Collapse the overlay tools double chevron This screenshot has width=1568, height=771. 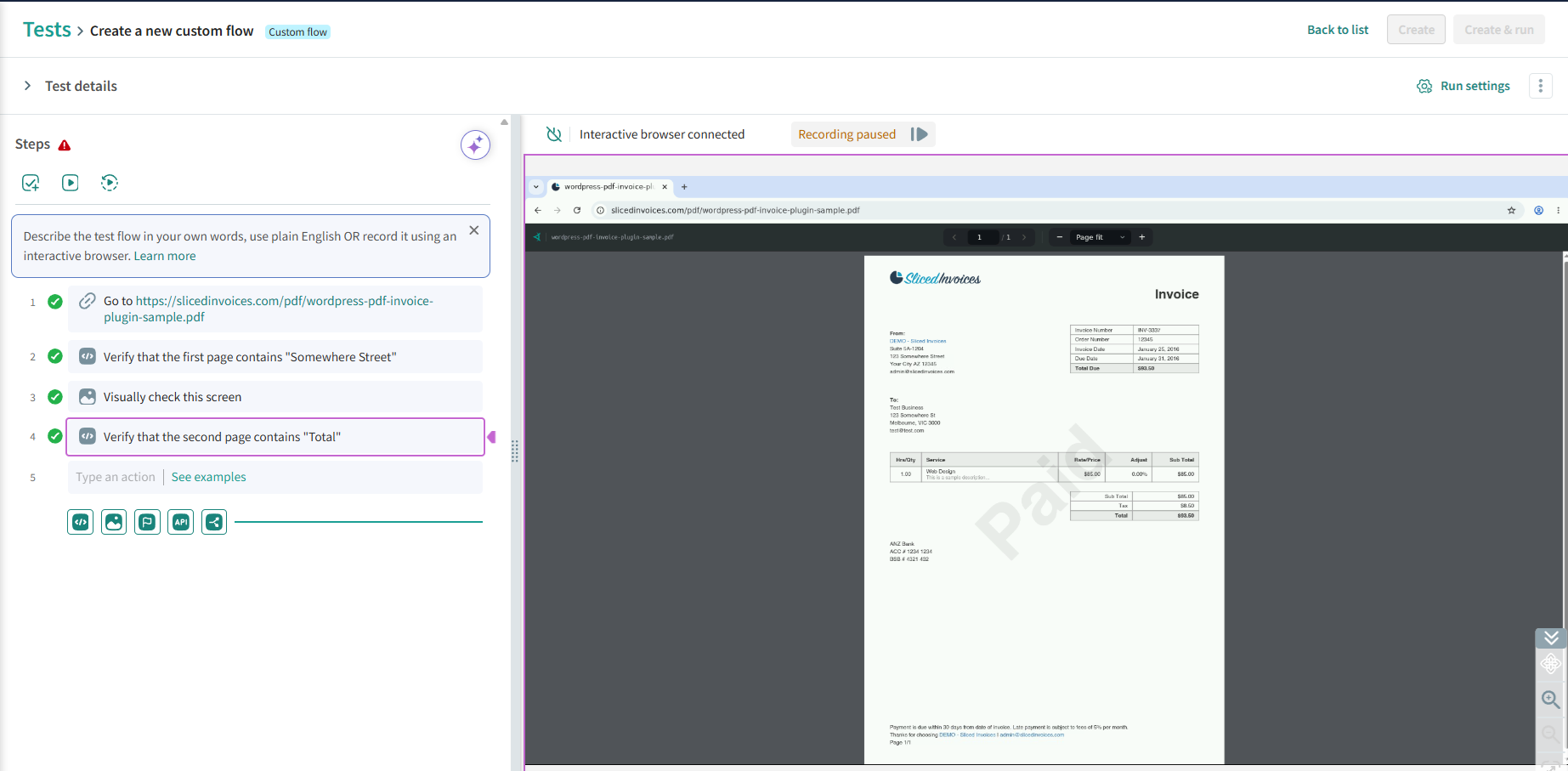click(x=1551, y=638)
